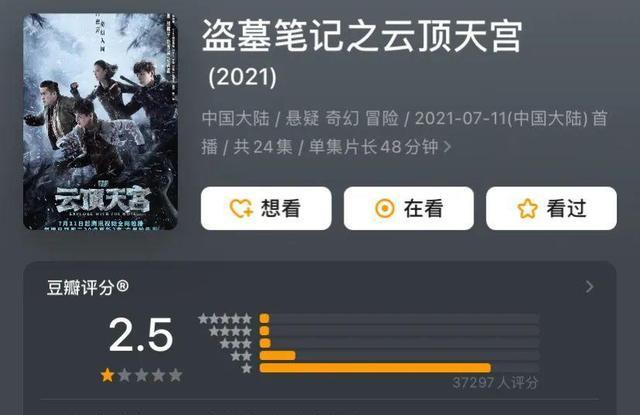Screen dimensions: 640x415
Task: Click the single-star row icon in histogram
Action: pos(247,368)
